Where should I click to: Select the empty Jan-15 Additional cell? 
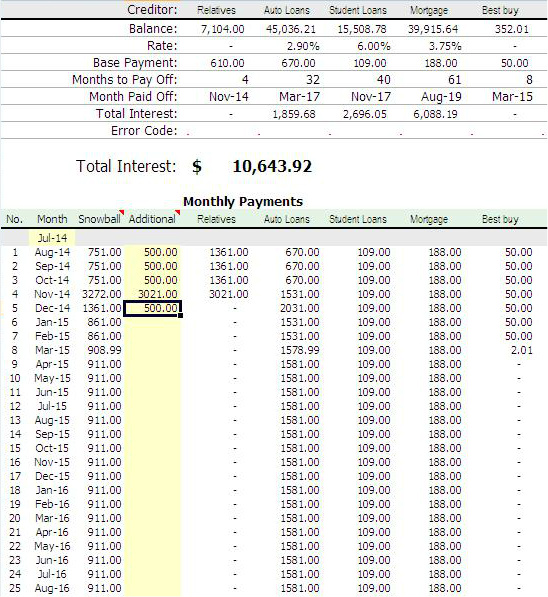(152, 322)
